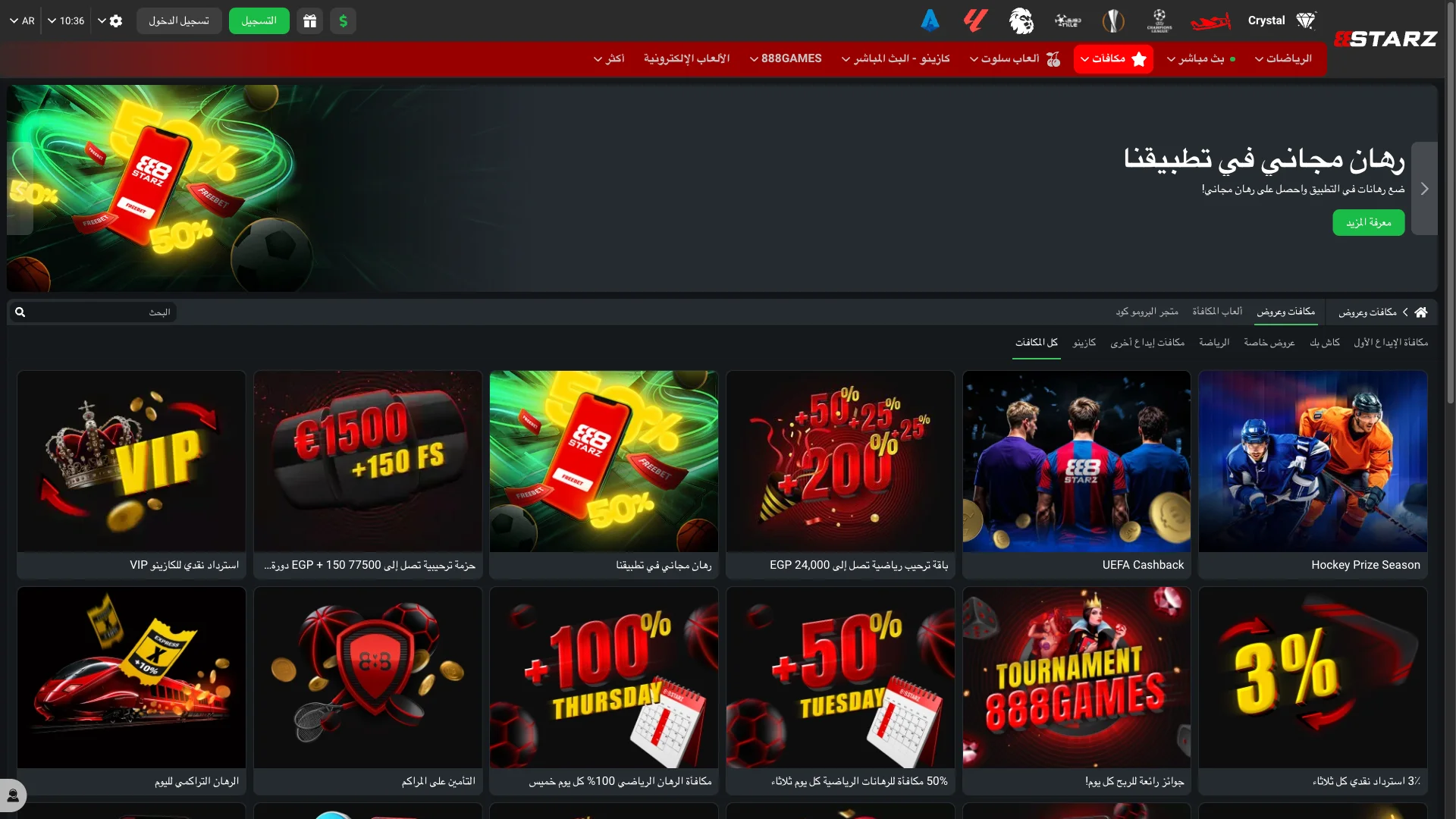The height and width of the screenshot is (819, 1456).
Task: Expand the كازينو - البث المباشر menu
Action: tap(896, 59)
